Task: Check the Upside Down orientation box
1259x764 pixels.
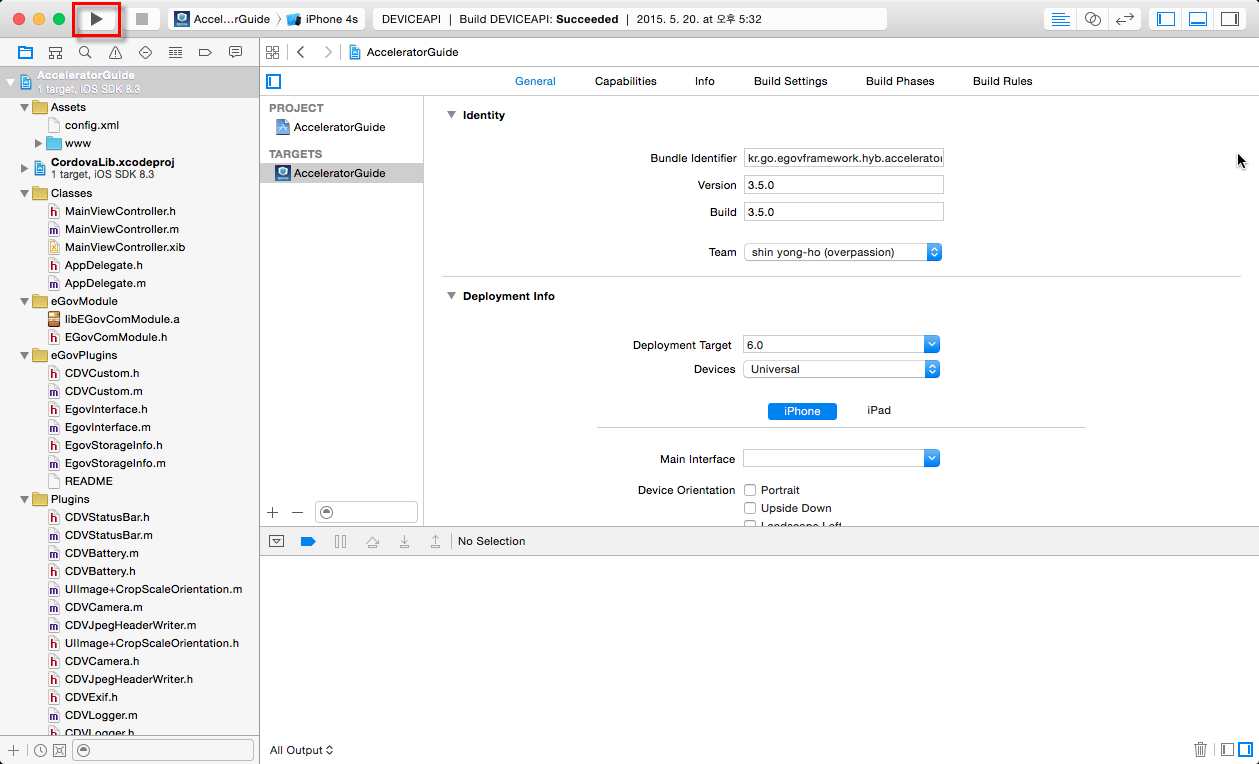Action: [x=750, y=508]
